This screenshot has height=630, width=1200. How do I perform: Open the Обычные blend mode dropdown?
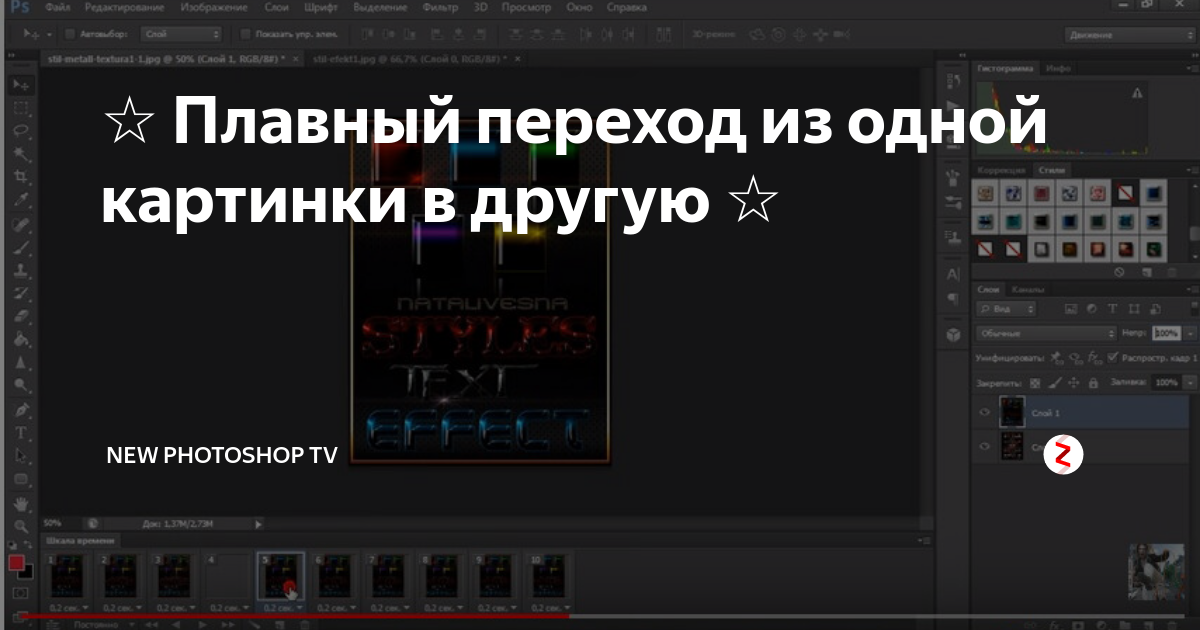1047,333
